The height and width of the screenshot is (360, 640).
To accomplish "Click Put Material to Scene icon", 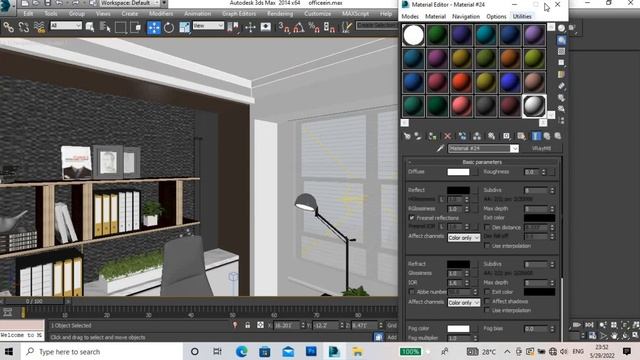I will coord(417,136).
